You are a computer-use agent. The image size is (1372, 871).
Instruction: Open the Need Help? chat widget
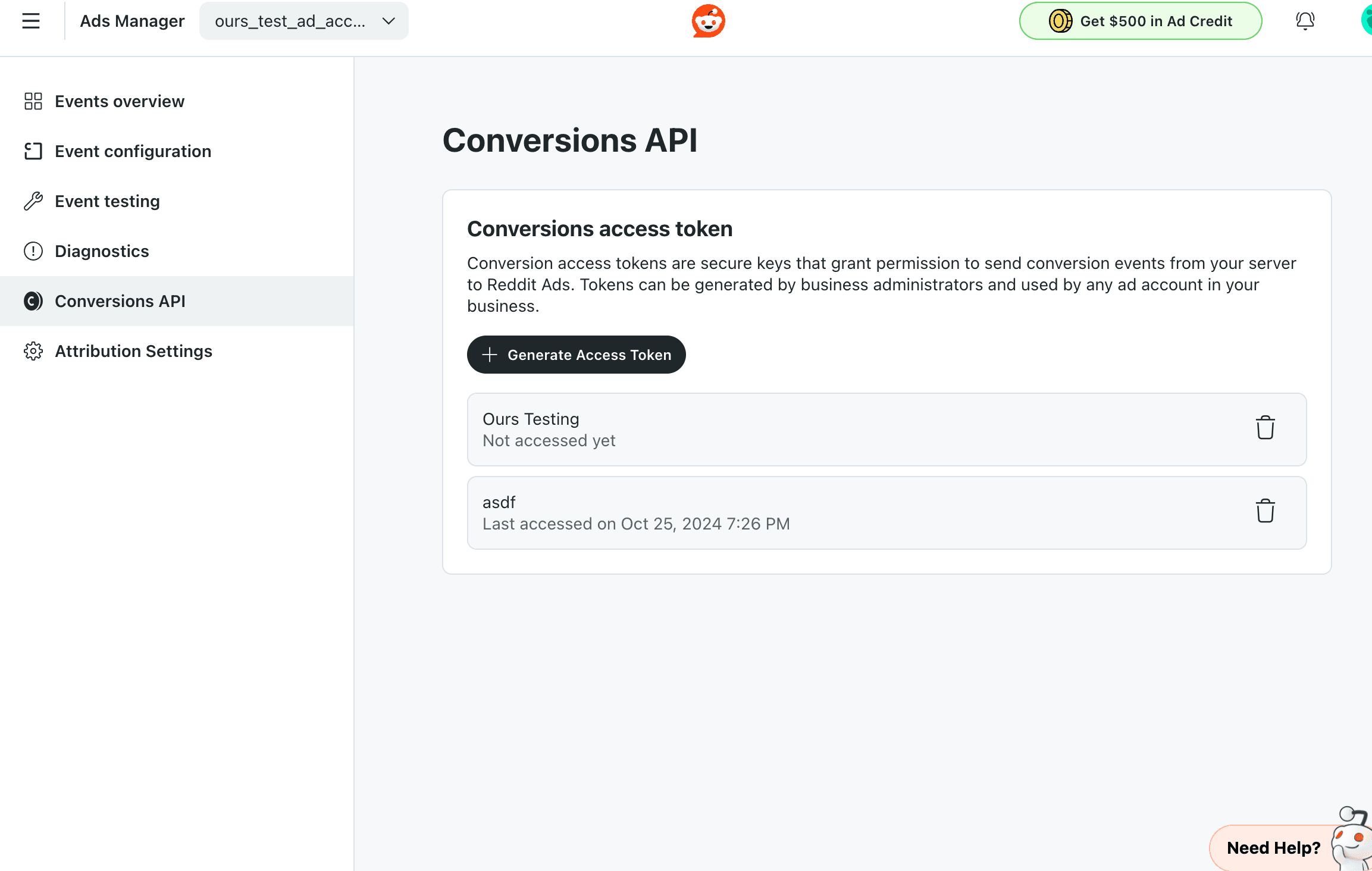pyautogui.click(x=1273, y=847)
